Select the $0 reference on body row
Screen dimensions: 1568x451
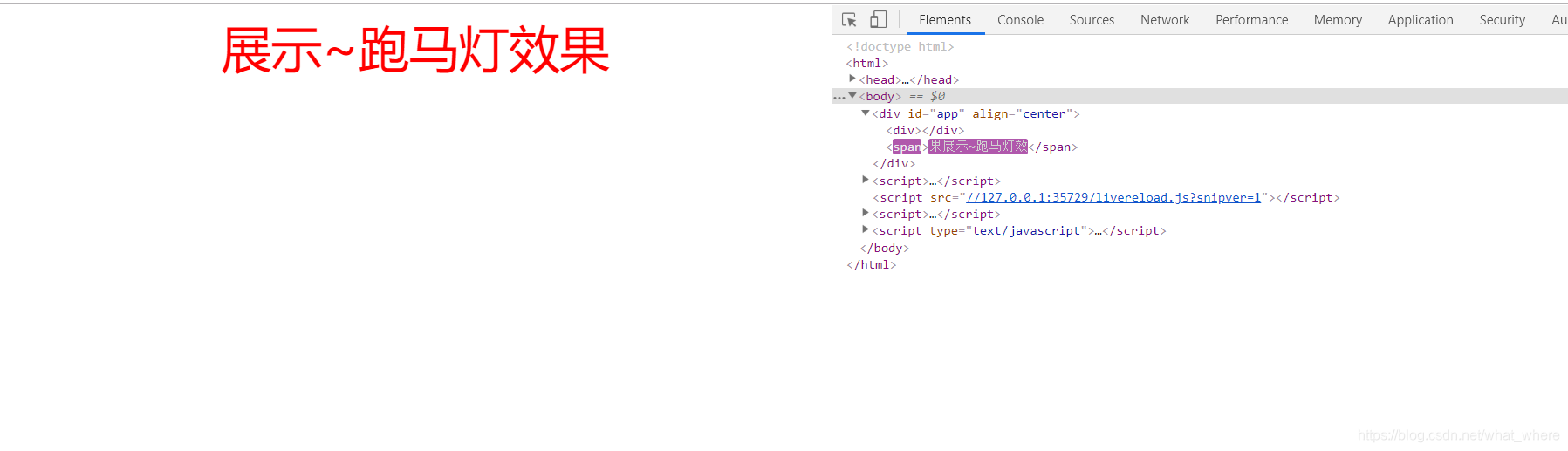[x=937, y=96]
